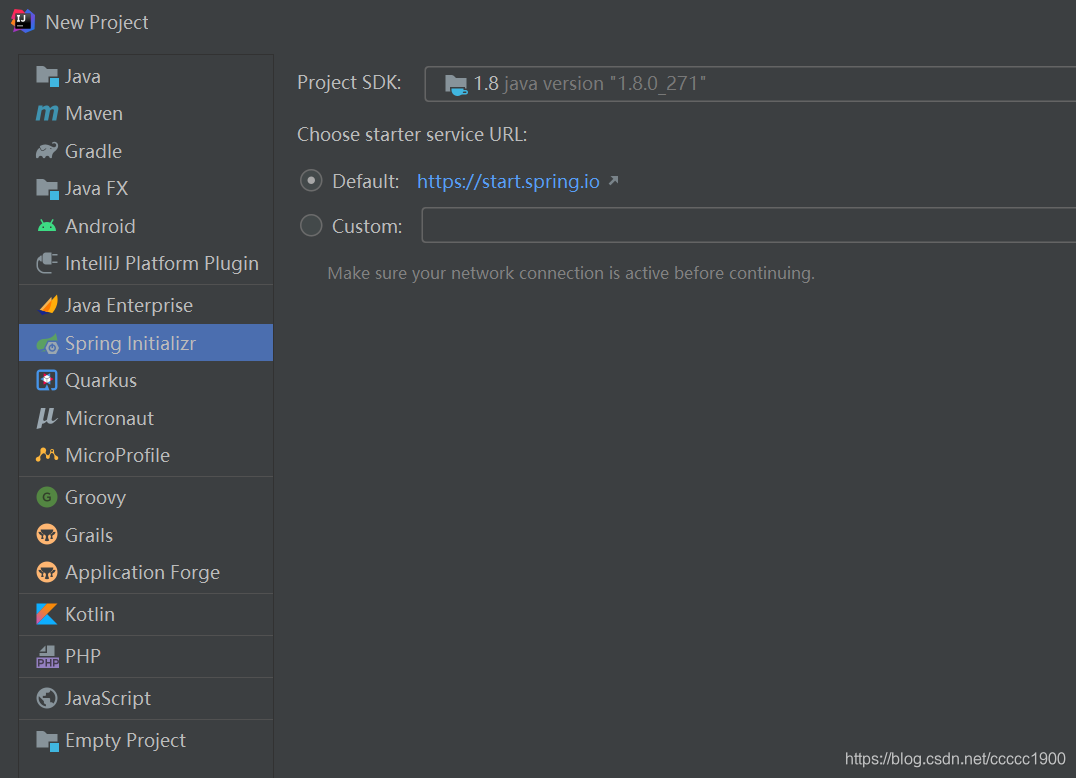Click the network connection hint text

pos(571,273)
